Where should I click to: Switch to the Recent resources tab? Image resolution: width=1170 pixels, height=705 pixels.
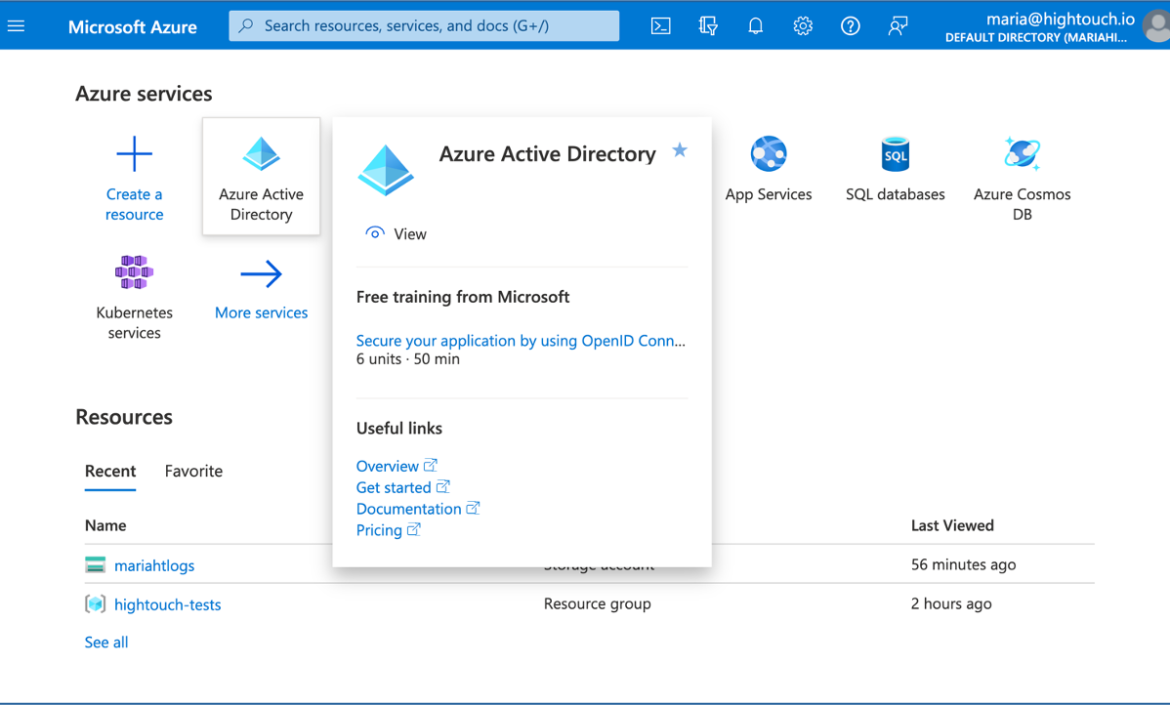tap(110, 471)
